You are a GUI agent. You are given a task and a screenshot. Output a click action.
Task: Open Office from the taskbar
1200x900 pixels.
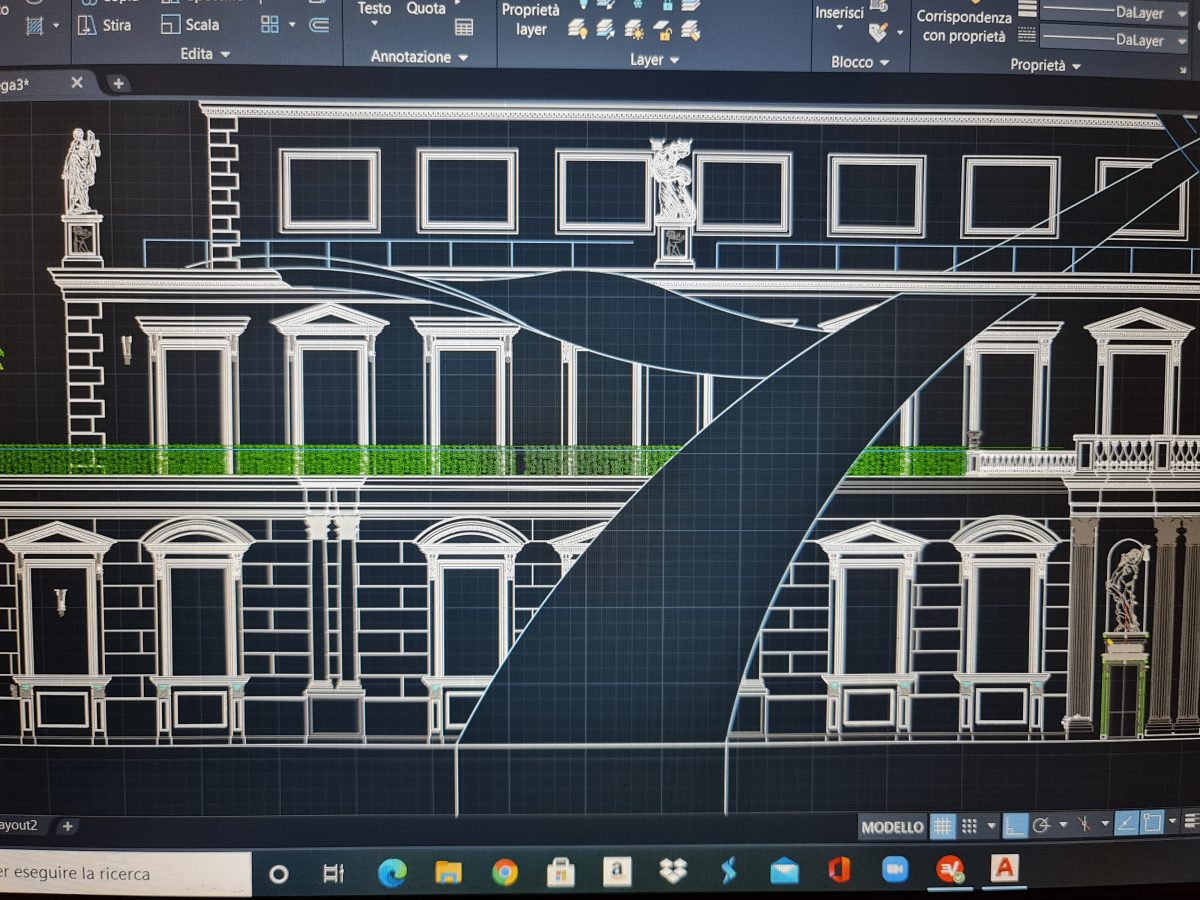840,870
